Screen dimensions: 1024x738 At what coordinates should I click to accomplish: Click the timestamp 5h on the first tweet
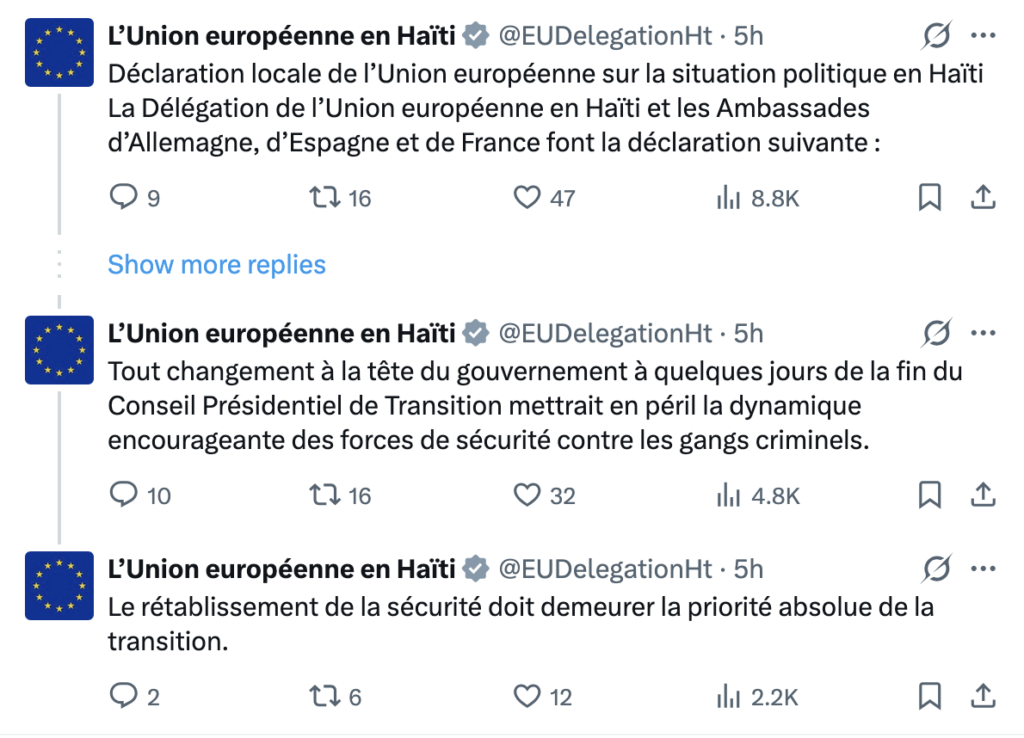(x=747, y=35)
